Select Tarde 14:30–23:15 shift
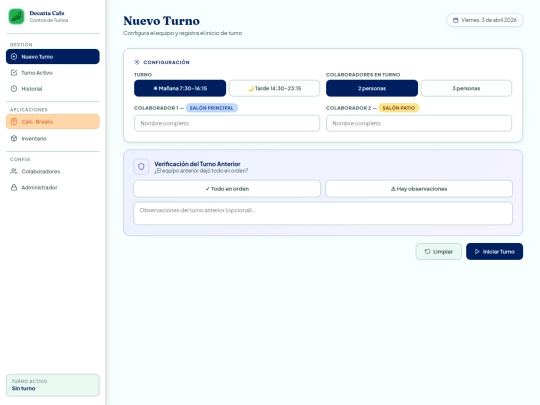Image resolution: width=540 pixels, height=405 pixels. pyautogui.click(x=274, y=88)
